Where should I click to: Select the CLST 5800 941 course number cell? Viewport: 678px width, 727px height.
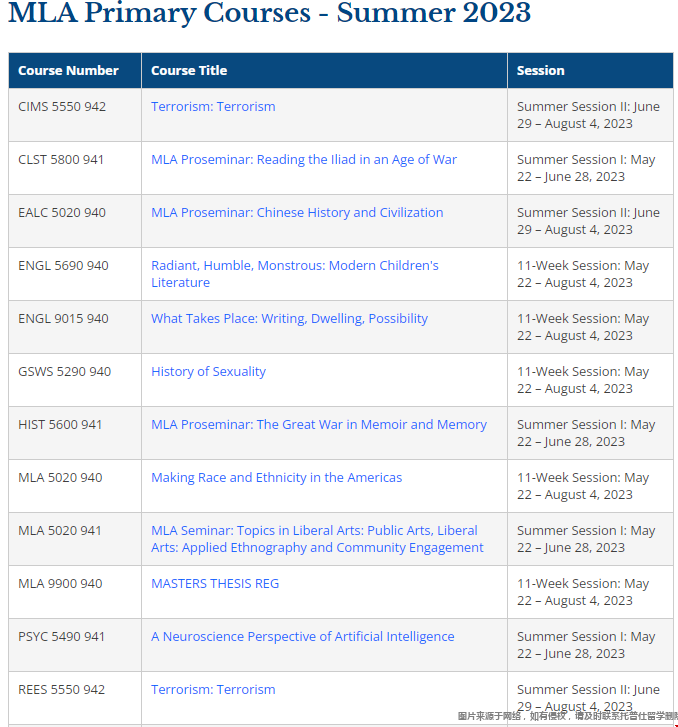point(61,160)
